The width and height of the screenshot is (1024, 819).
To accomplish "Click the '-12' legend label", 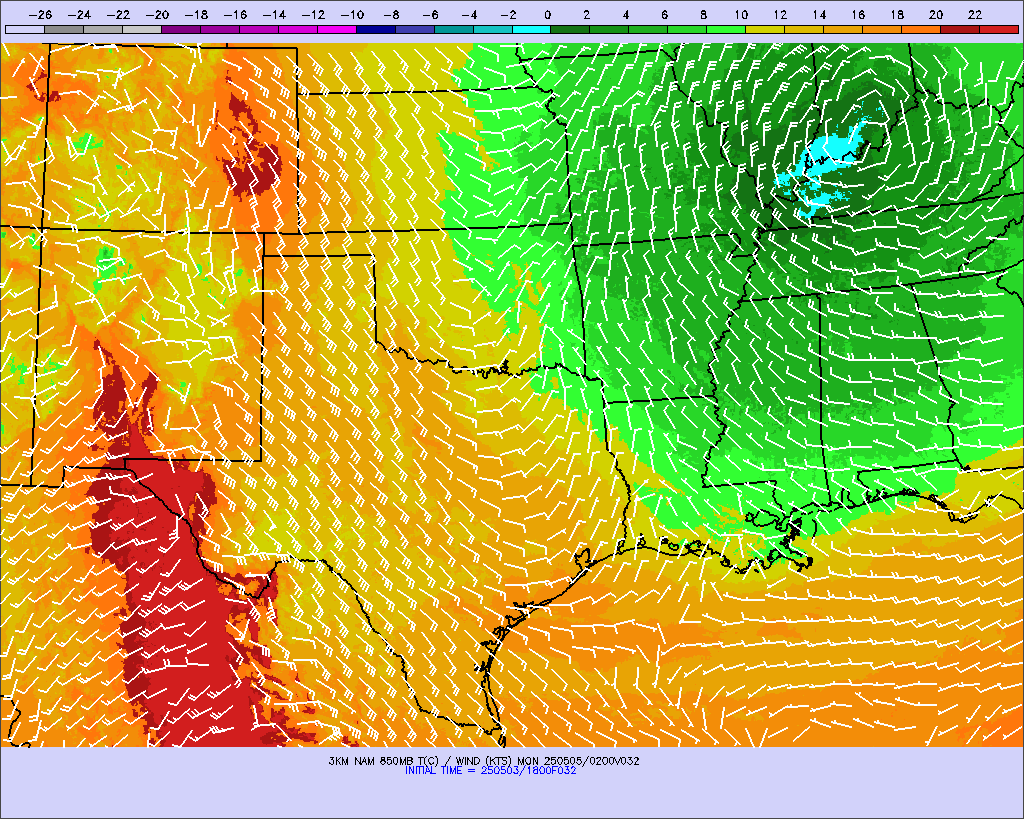I will pyautogui.click(x=313, y=15).
